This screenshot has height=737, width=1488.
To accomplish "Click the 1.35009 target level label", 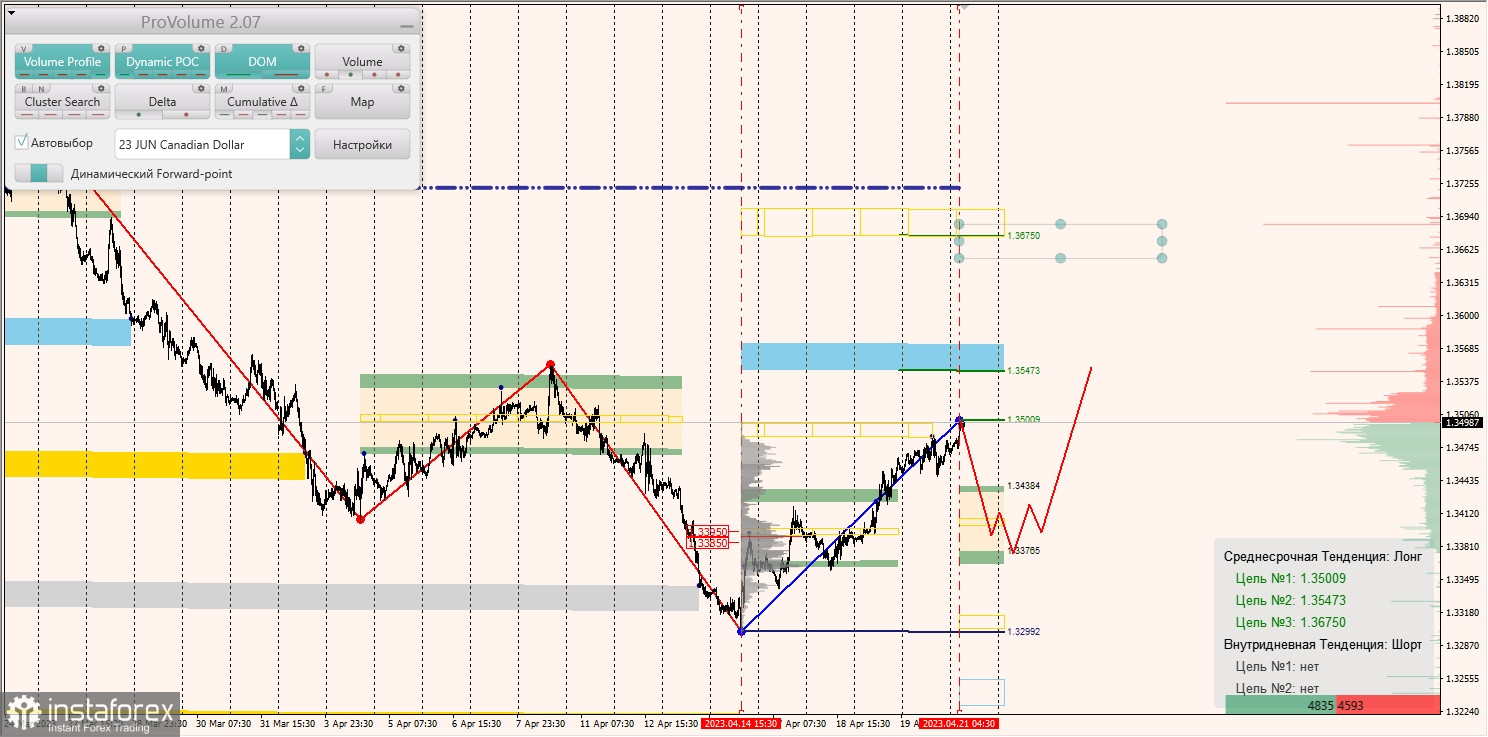I will 1023,420.
